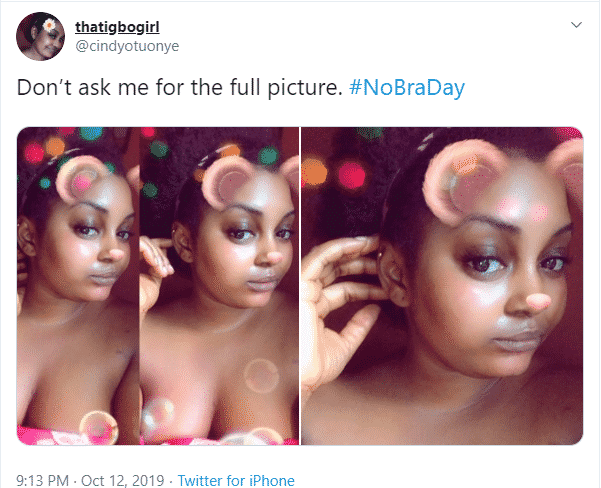The height and width of the screenshot is (488, 601).
Task: Click the flower on the profile avatar
Action: [49, 25]
